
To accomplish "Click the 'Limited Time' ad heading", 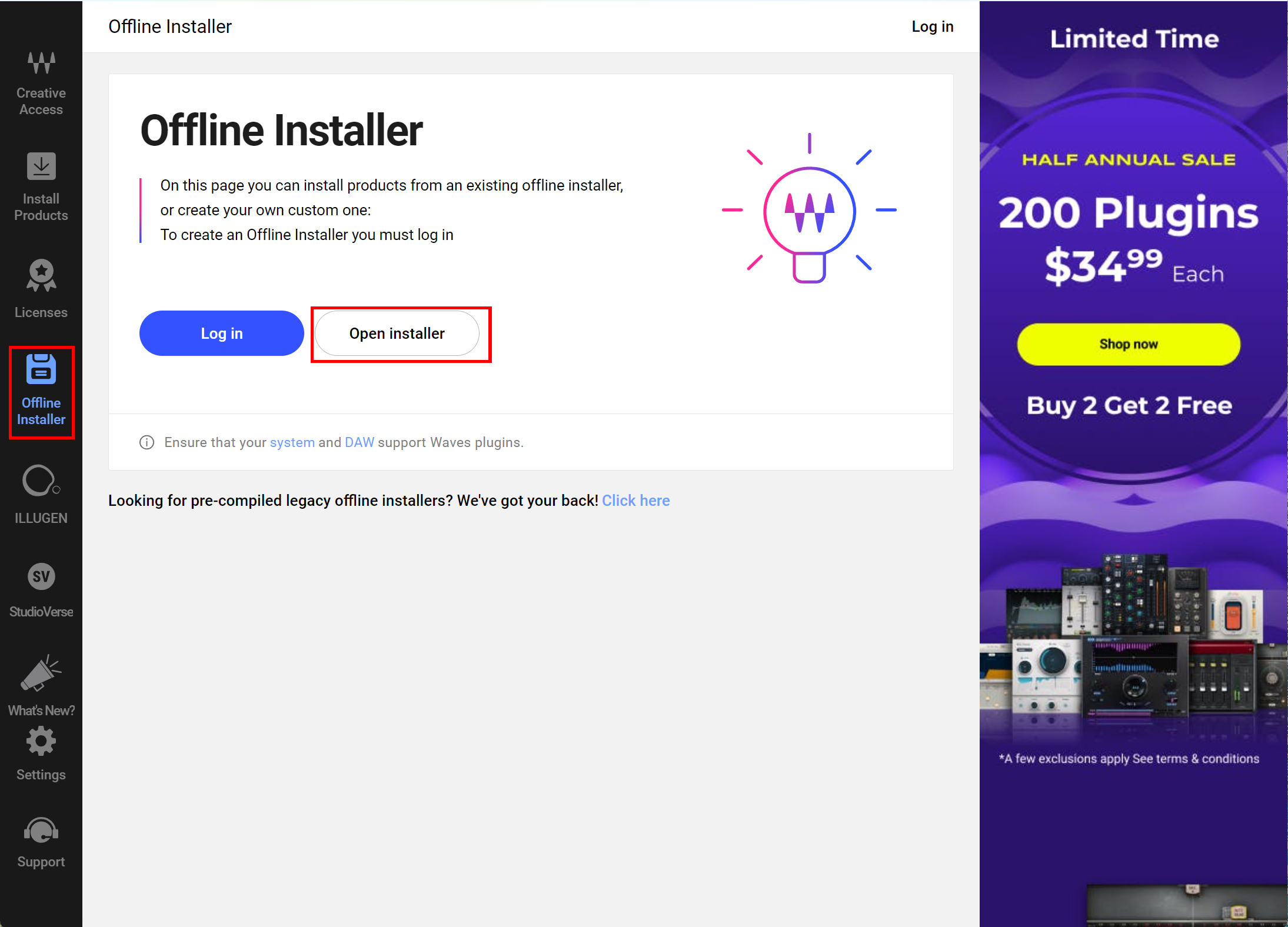I will pyautogui.click(x=1134, y=39).
